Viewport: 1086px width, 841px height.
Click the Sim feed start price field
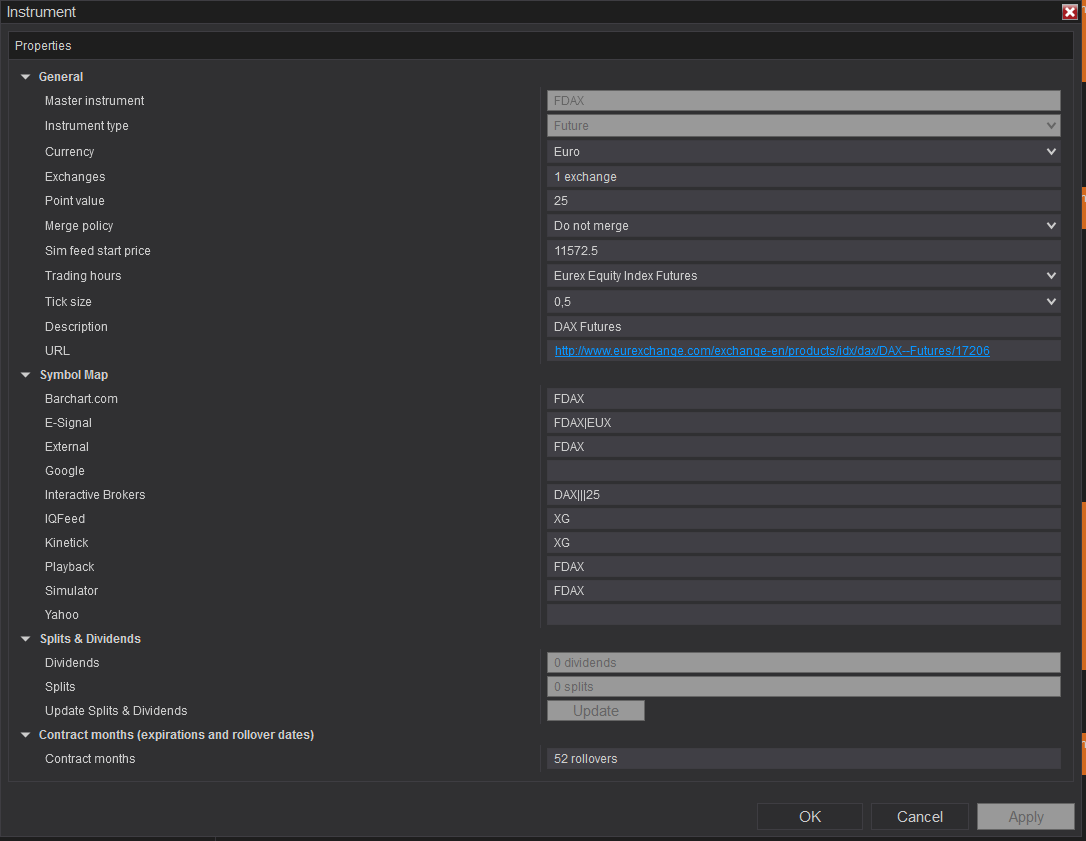[x=803, y=251]
